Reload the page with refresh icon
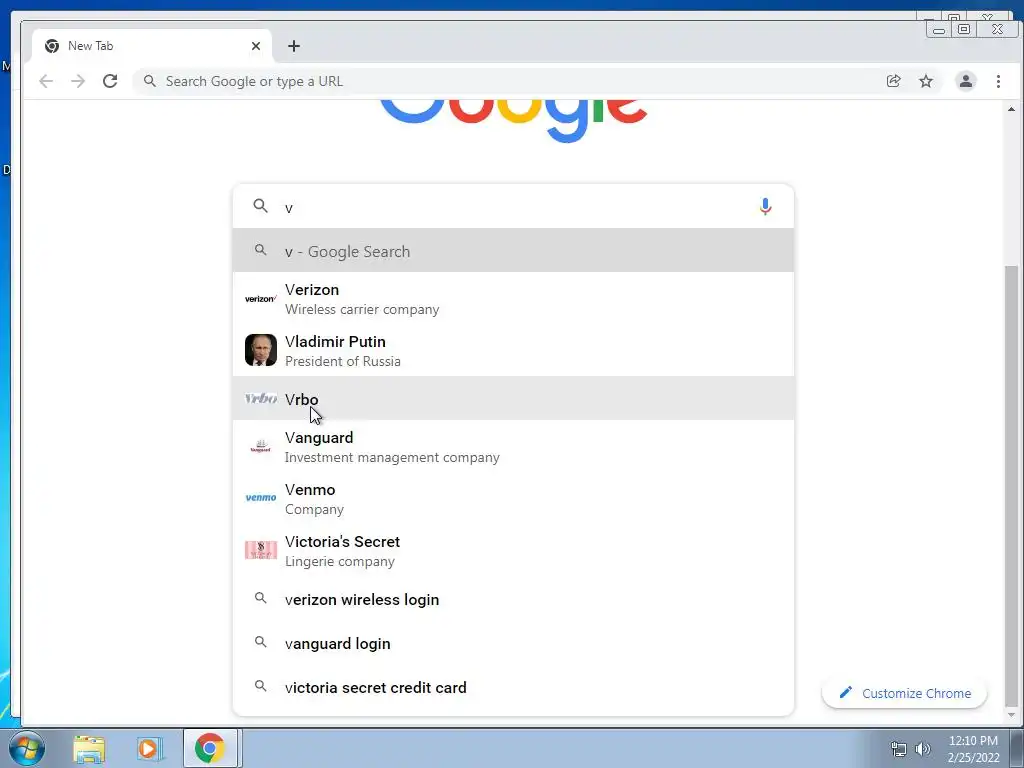Viewport: 1024px width, 768px height. click(110, 81)
